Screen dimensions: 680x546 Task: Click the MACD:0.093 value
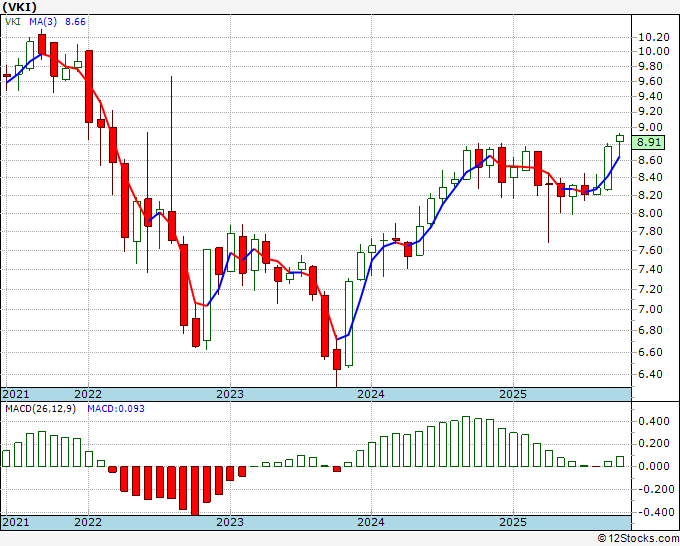116,409
